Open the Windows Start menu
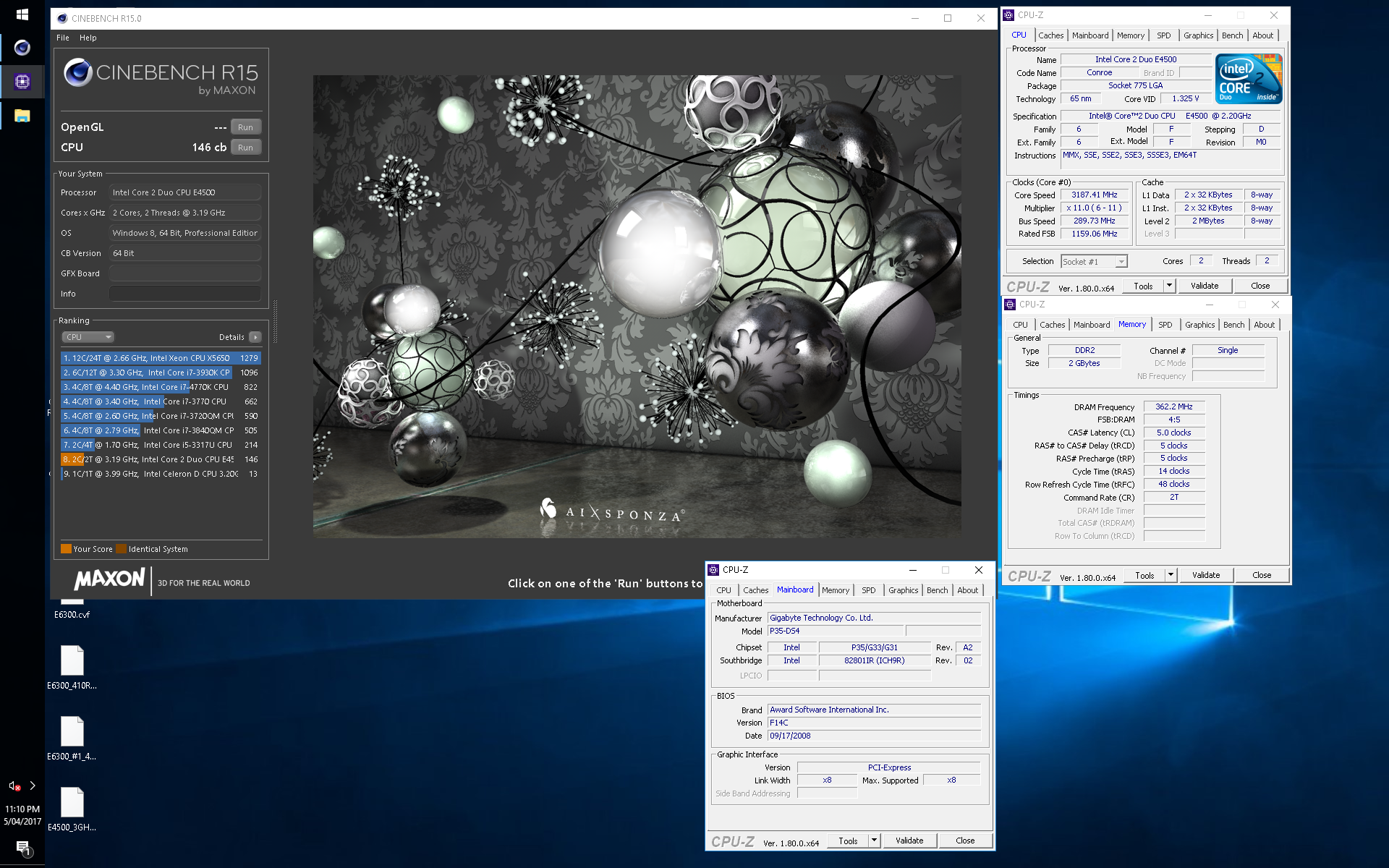 (x=22, y=14)
